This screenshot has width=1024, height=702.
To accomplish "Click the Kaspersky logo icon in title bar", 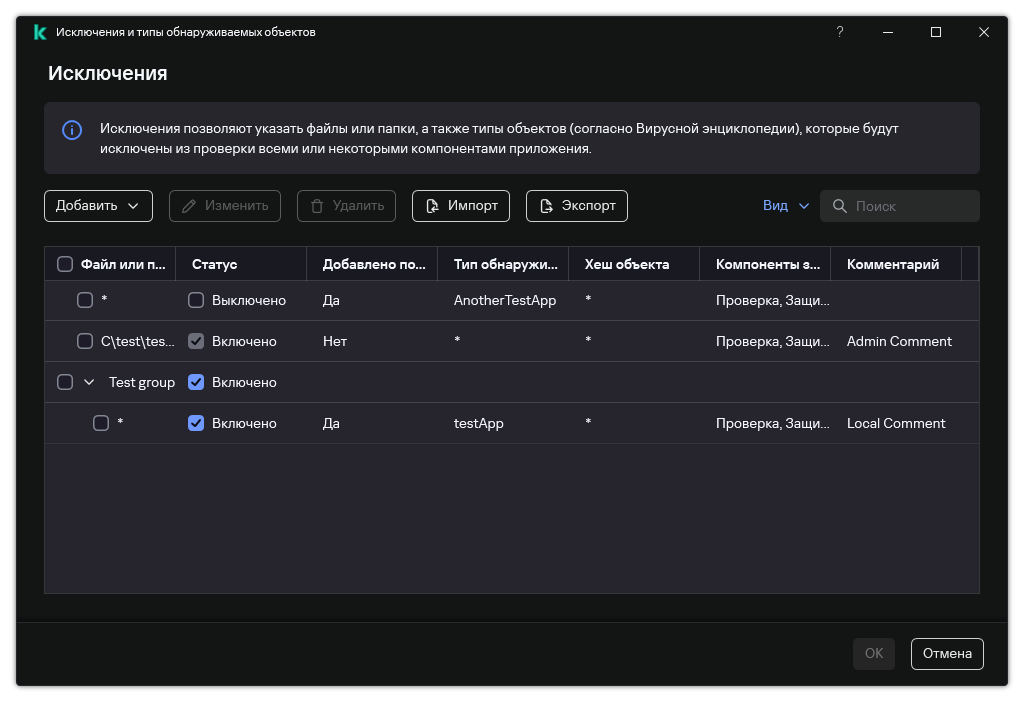I will (x=40, y=32).
